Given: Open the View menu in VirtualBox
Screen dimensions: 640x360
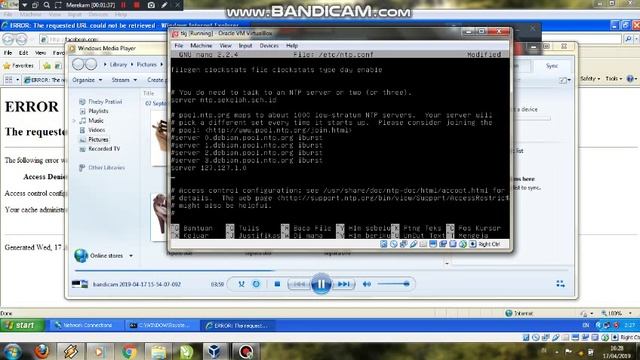Looking at the screenshot, I should 225,45.
